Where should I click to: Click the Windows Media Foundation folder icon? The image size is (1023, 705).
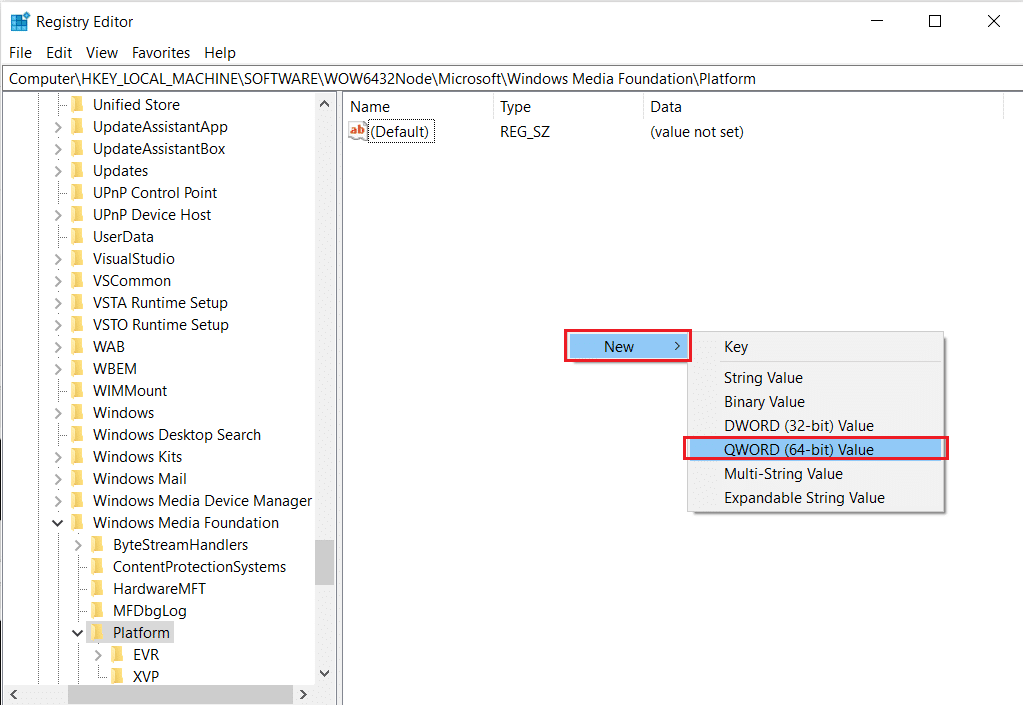(77, 522)
